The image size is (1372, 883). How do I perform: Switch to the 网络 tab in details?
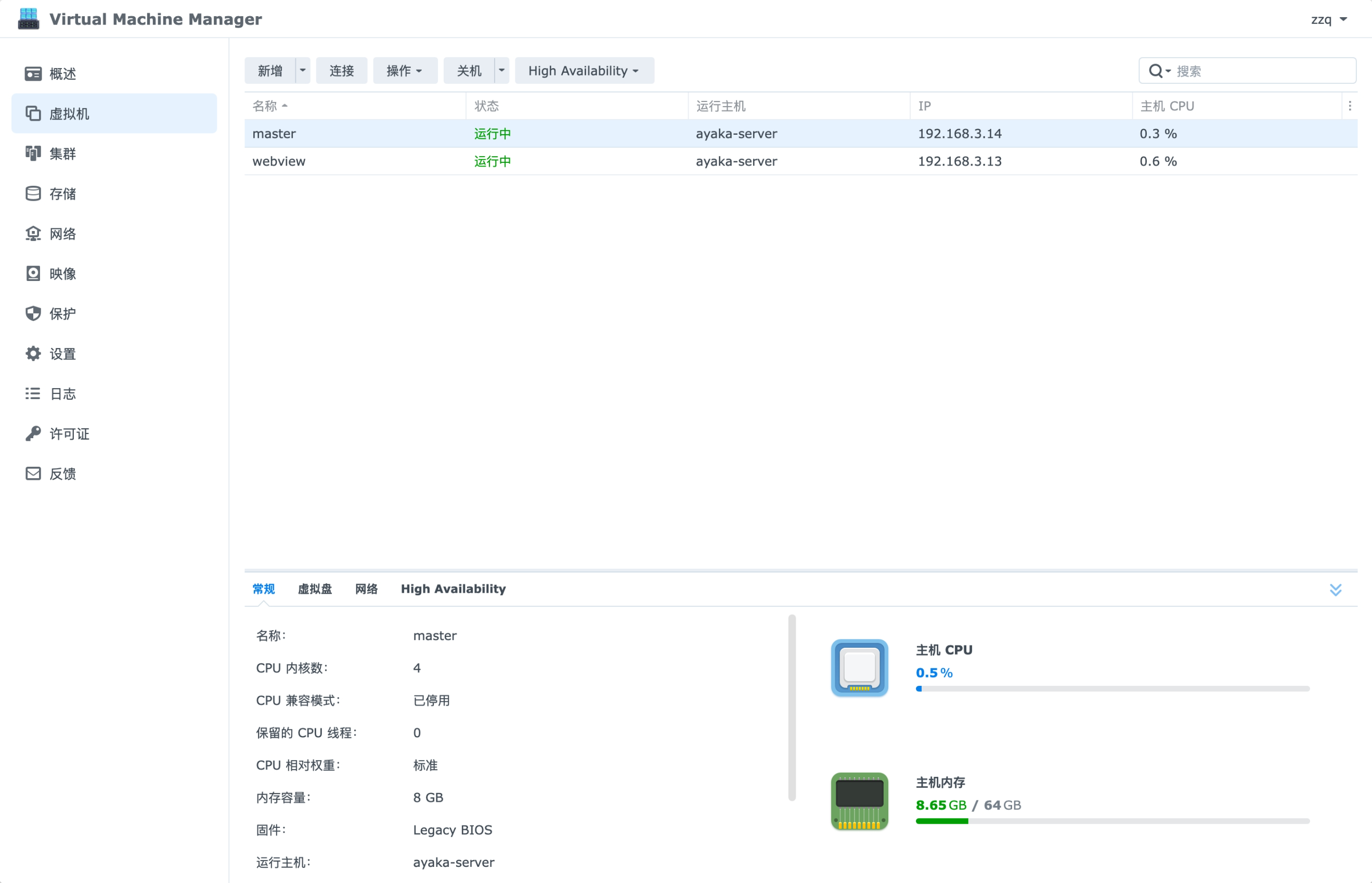click(x=366, y=589)
